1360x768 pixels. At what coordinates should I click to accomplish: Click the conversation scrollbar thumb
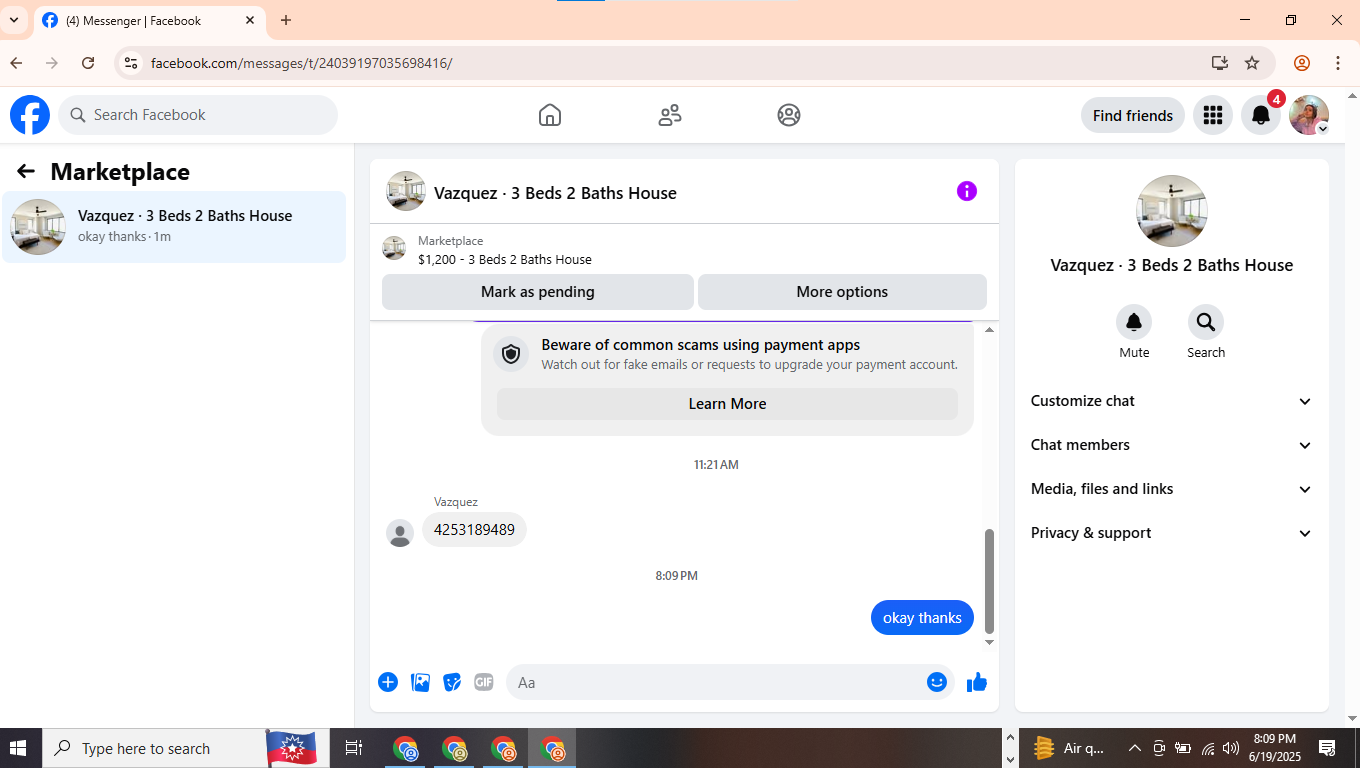coord(990,581)
